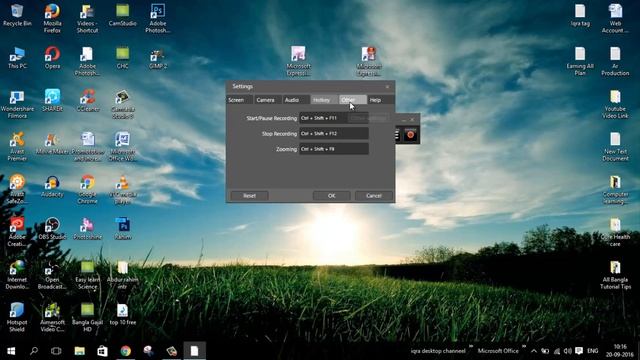The height and width of the screenshot is (360, 640).
Task: Select the Open Broadcaster desktop icon
Action: [x=52, y=275]
